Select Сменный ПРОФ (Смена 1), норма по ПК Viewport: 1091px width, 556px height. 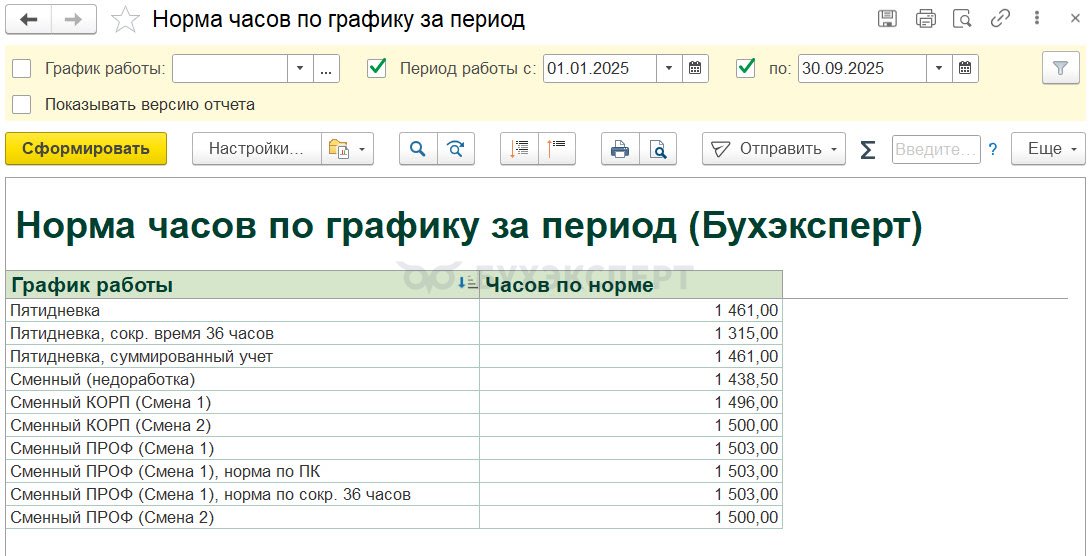tap(395, 471)
